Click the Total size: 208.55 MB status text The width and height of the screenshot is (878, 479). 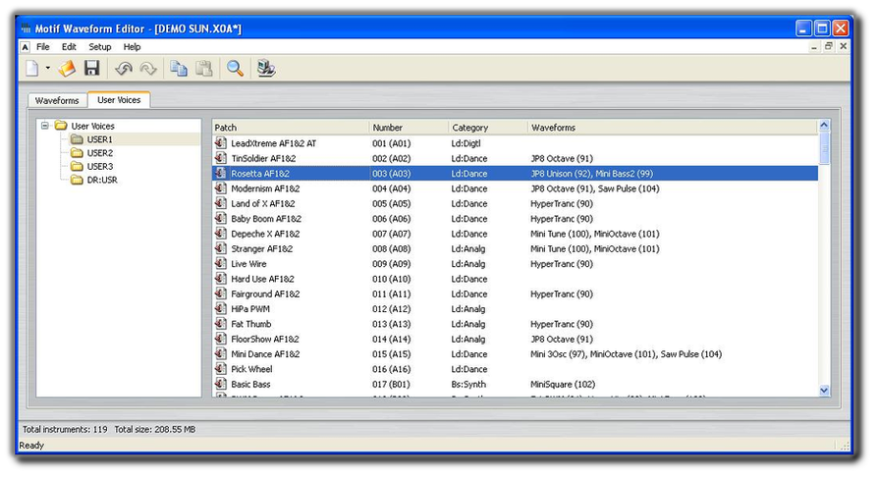[155, 430]
